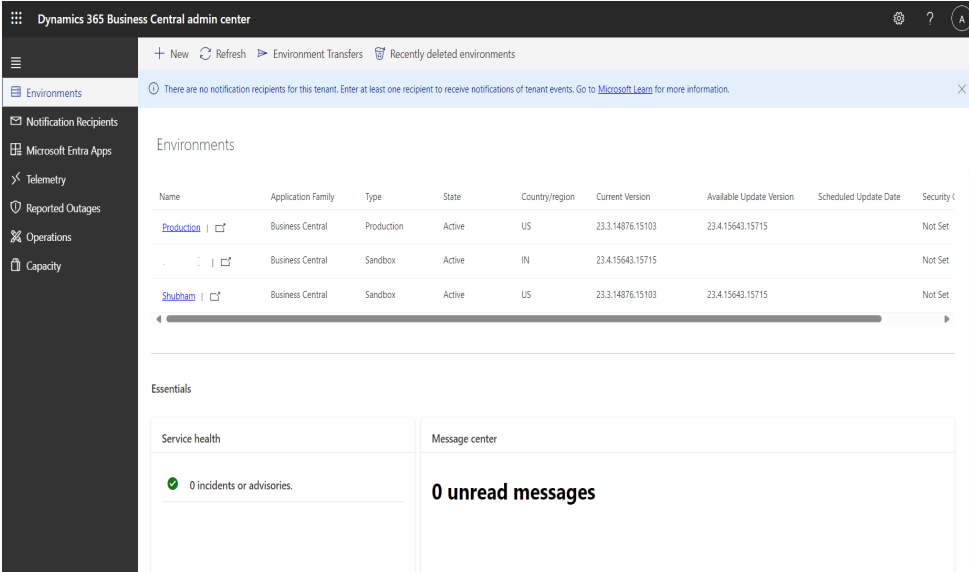This screenshot has width=969, height=572.
Task: Click the Type column header
Action: (373, 196)
